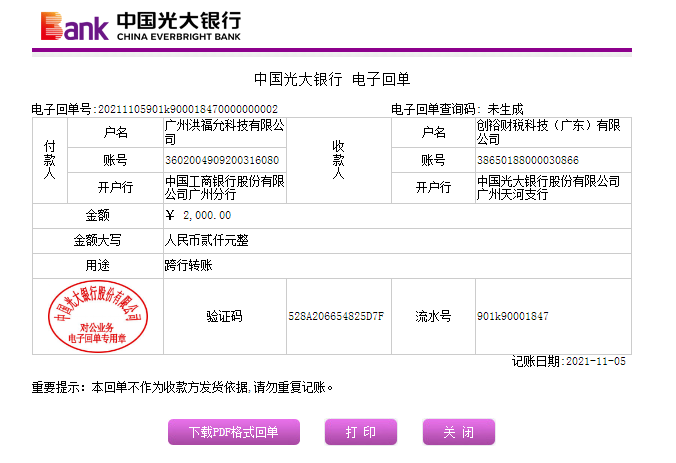Select the posting date 2021-11-05
Viewport: 676px width, 463px height.
pyautogui.click(x=596, y=361)
